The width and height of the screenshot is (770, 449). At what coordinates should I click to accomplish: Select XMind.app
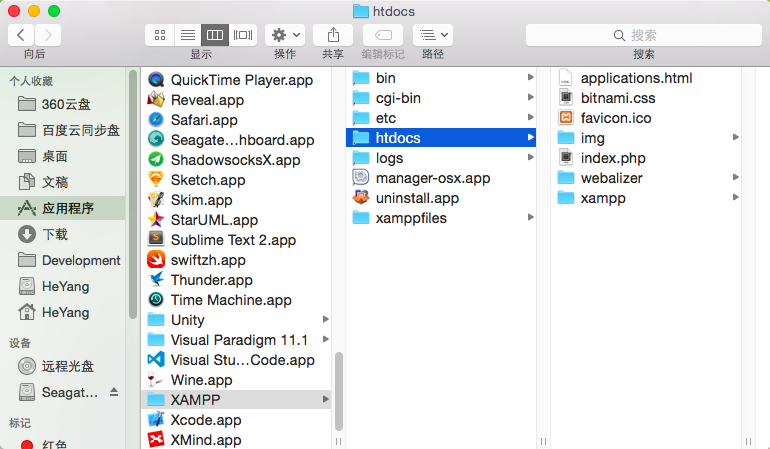tap(238, 440)
